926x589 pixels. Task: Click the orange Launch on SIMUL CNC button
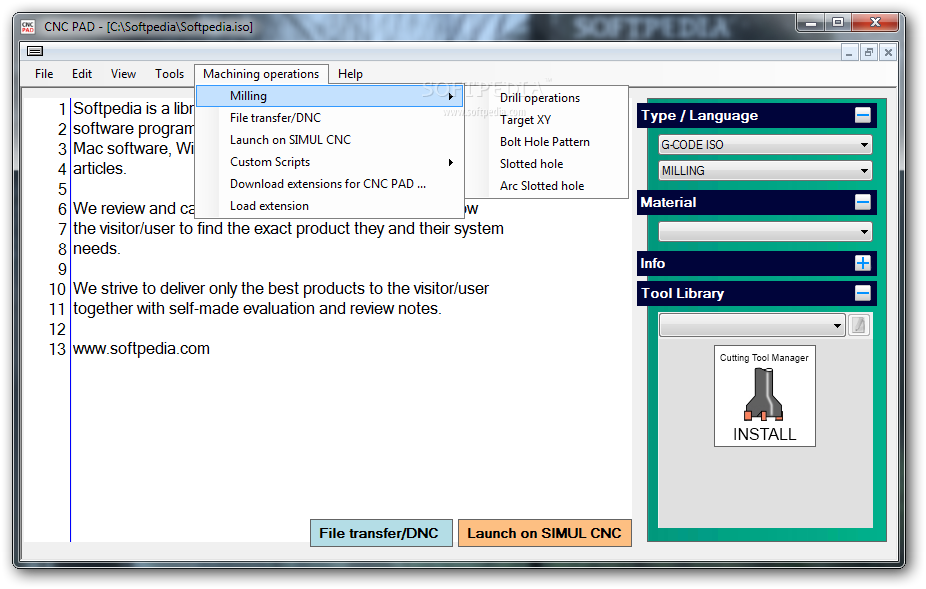(544, 533)
